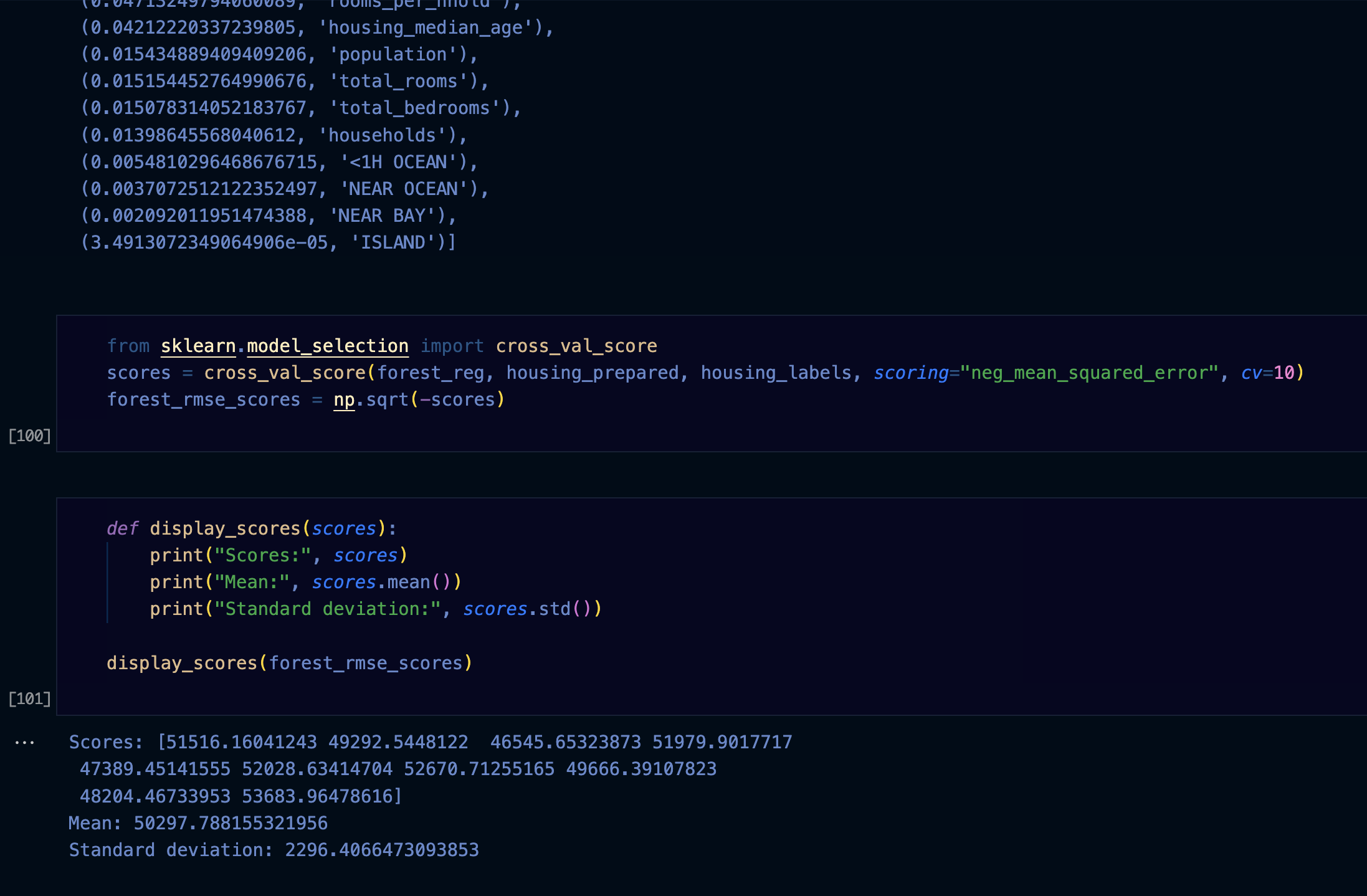Click print("Standard deviation:" line
The height and width of the screenshot is (896, 1367).
376,609
